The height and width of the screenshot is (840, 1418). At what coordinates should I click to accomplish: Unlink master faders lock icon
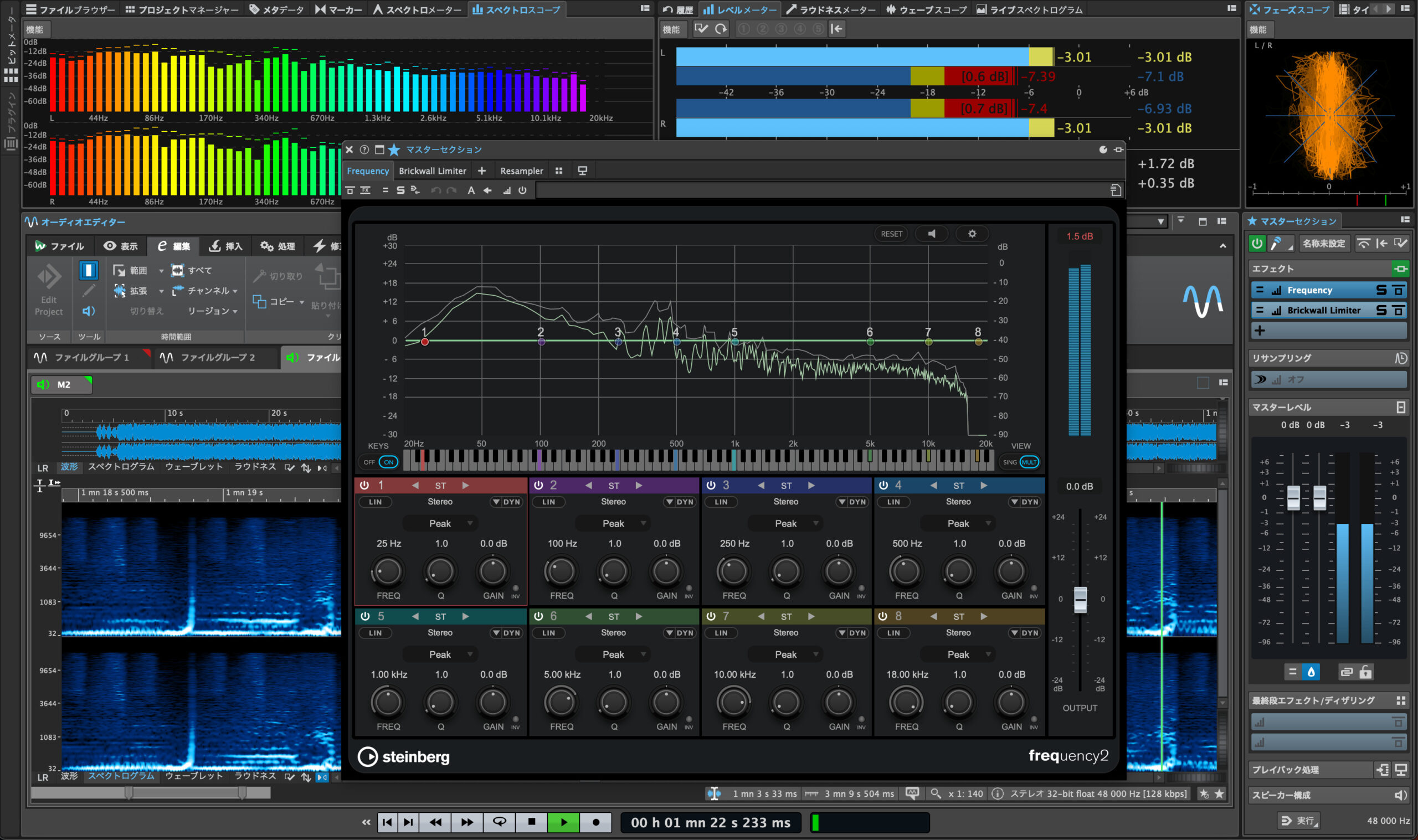click(1365, 672)
